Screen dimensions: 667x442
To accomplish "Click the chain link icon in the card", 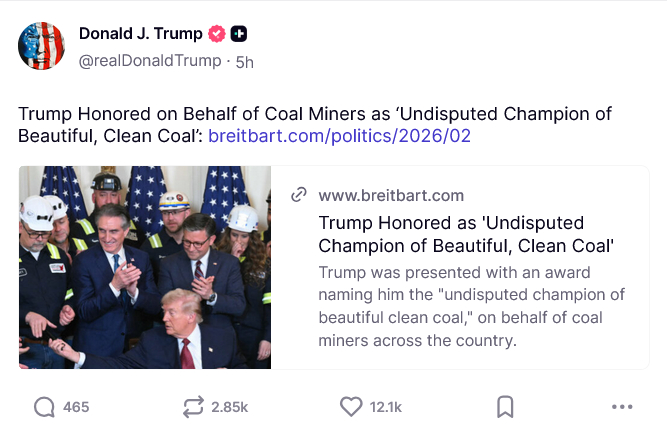I will (x=298, y=195).
